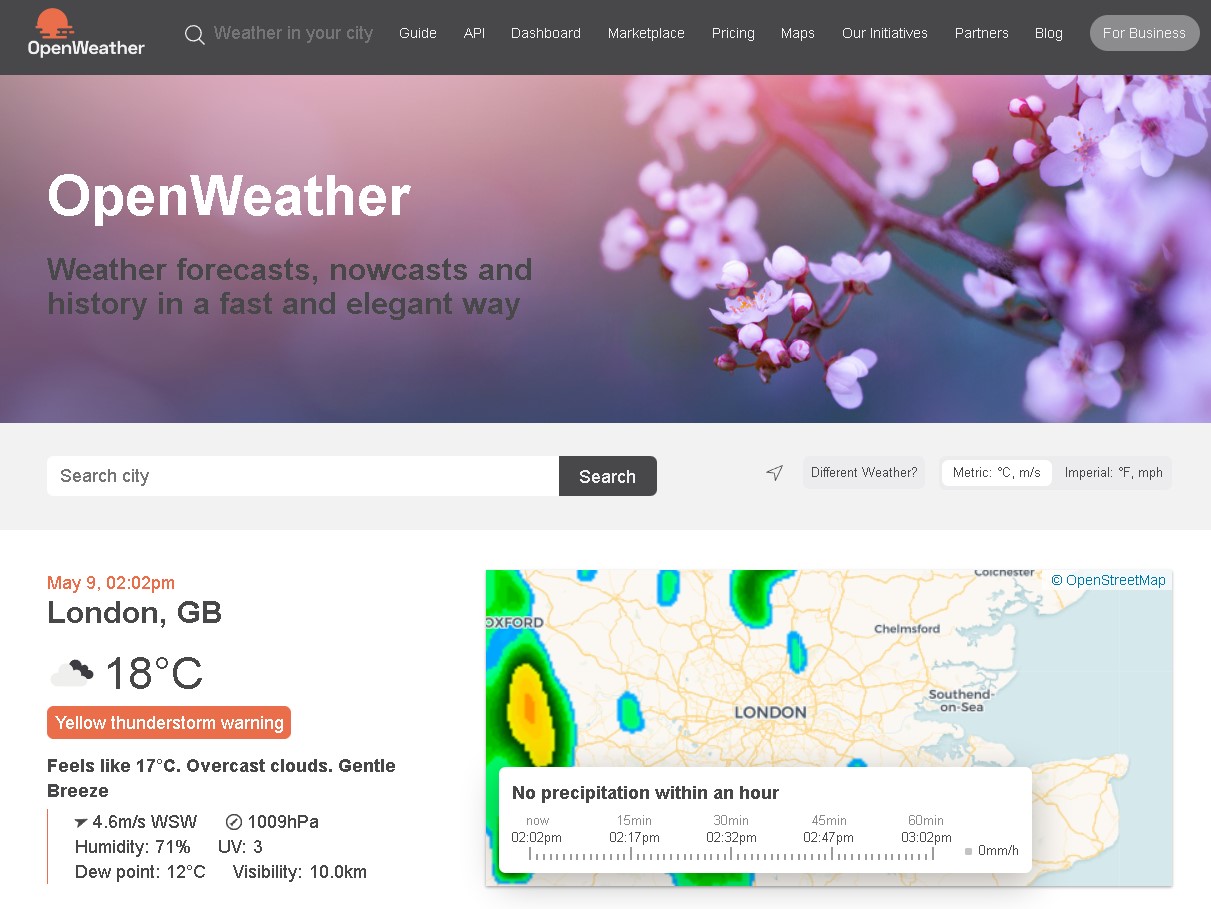The height and width of the screenshot is (909, 1211).
Task: Open the Marketplace menu item
Action: (x=646, y=33)
